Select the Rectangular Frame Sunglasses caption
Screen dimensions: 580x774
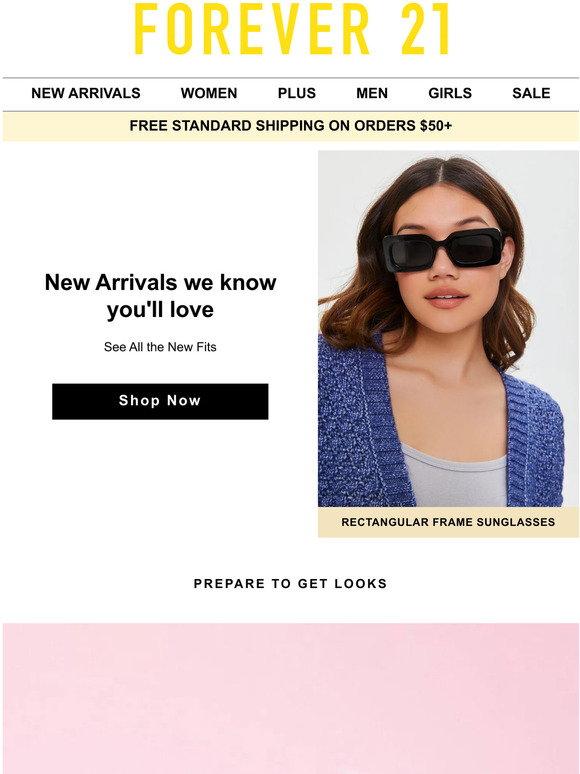coord(448,522)
